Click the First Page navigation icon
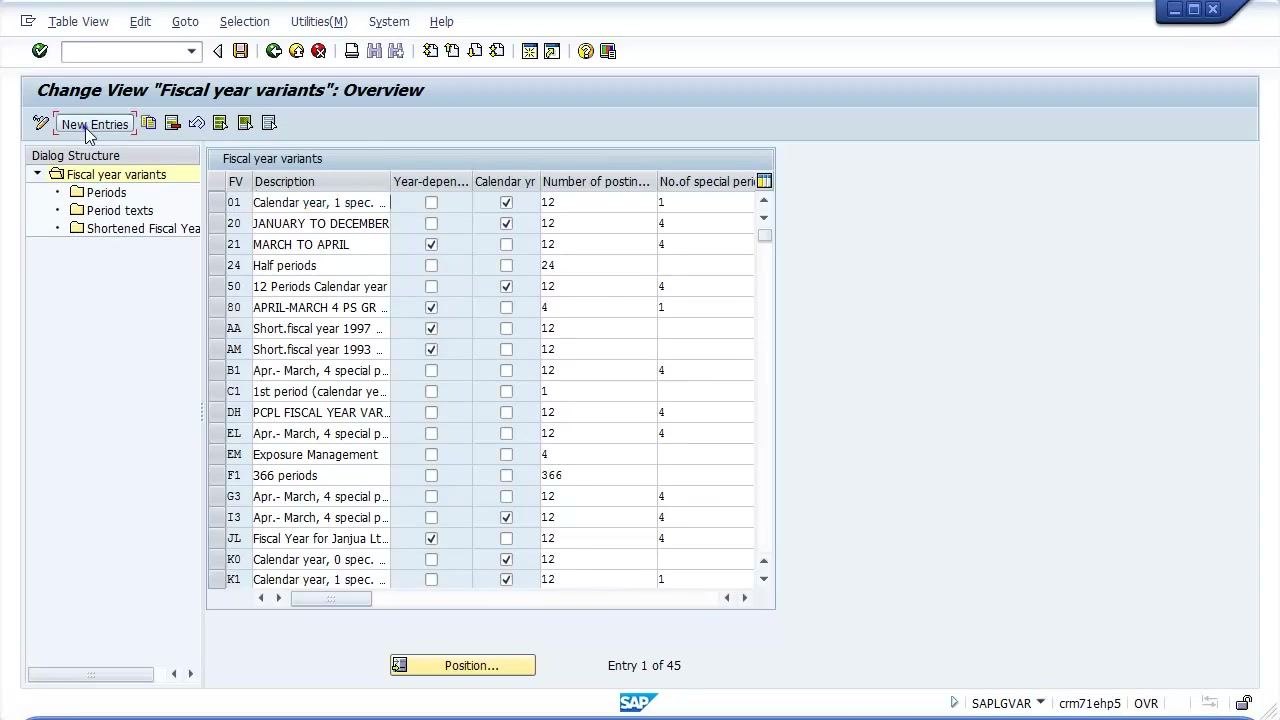 [x=430, y=51]
